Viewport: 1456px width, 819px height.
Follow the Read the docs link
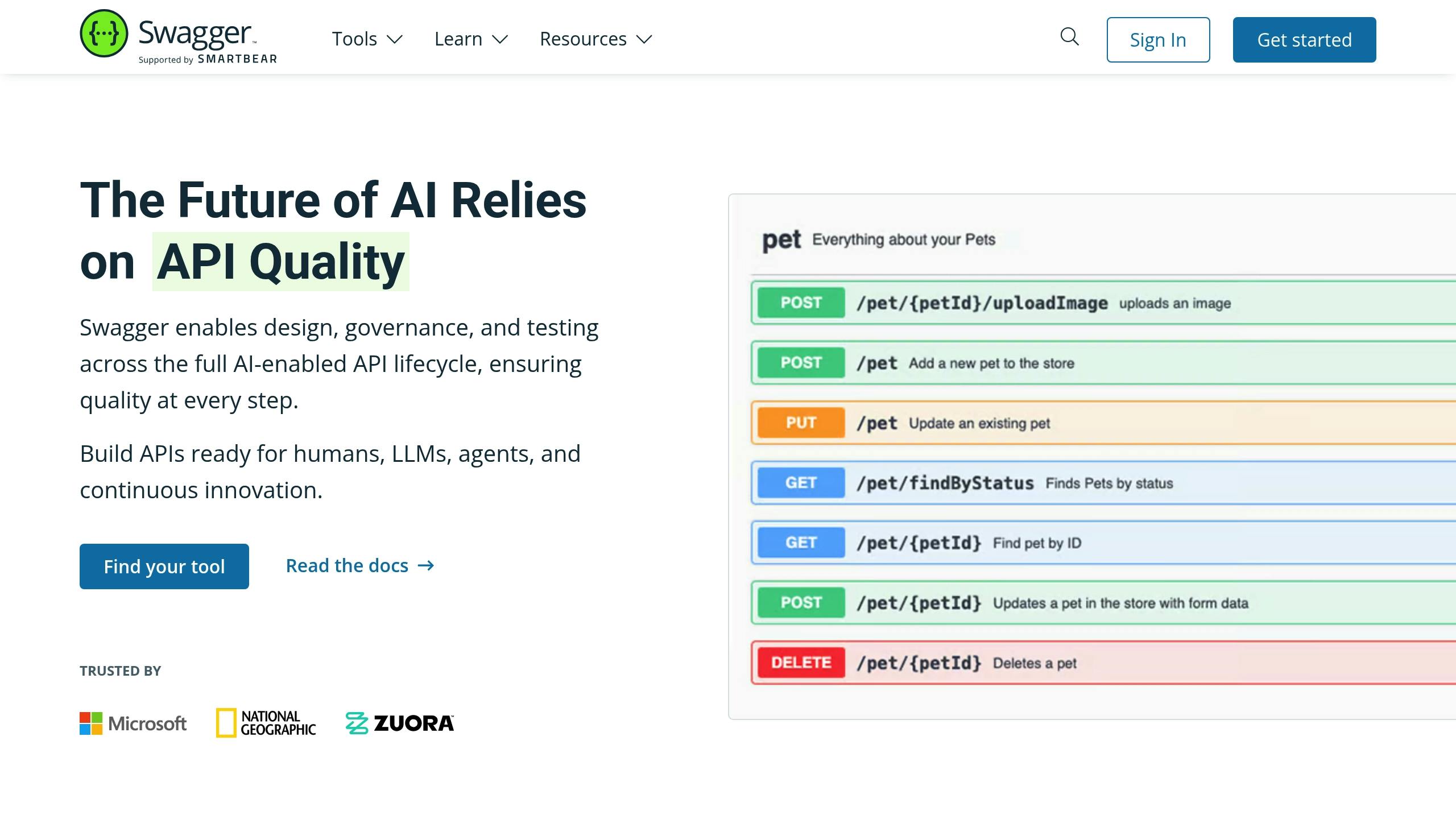347,565
